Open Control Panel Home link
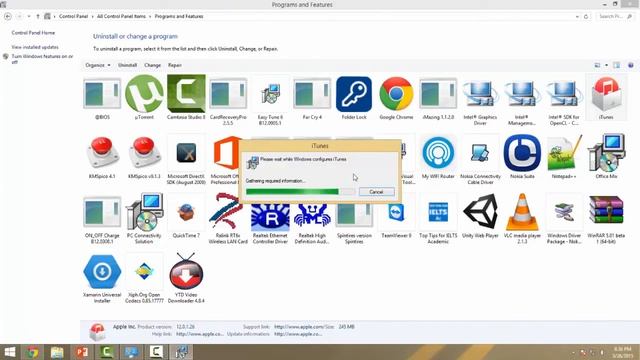 pos(33,33)
